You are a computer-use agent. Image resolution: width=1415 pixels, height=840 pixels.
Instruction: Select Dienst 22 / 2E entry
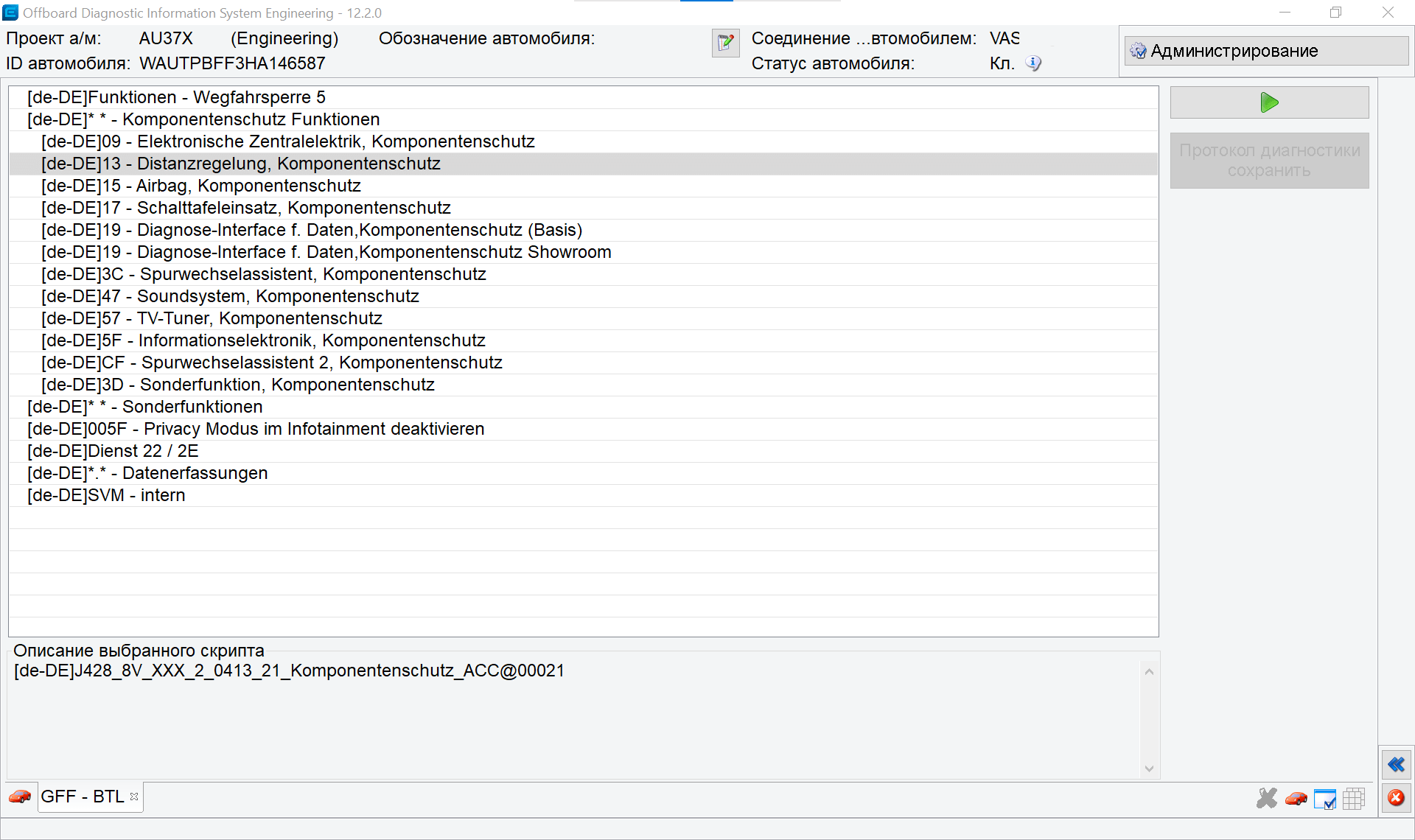pyautogui.click(x=584, y=451)
